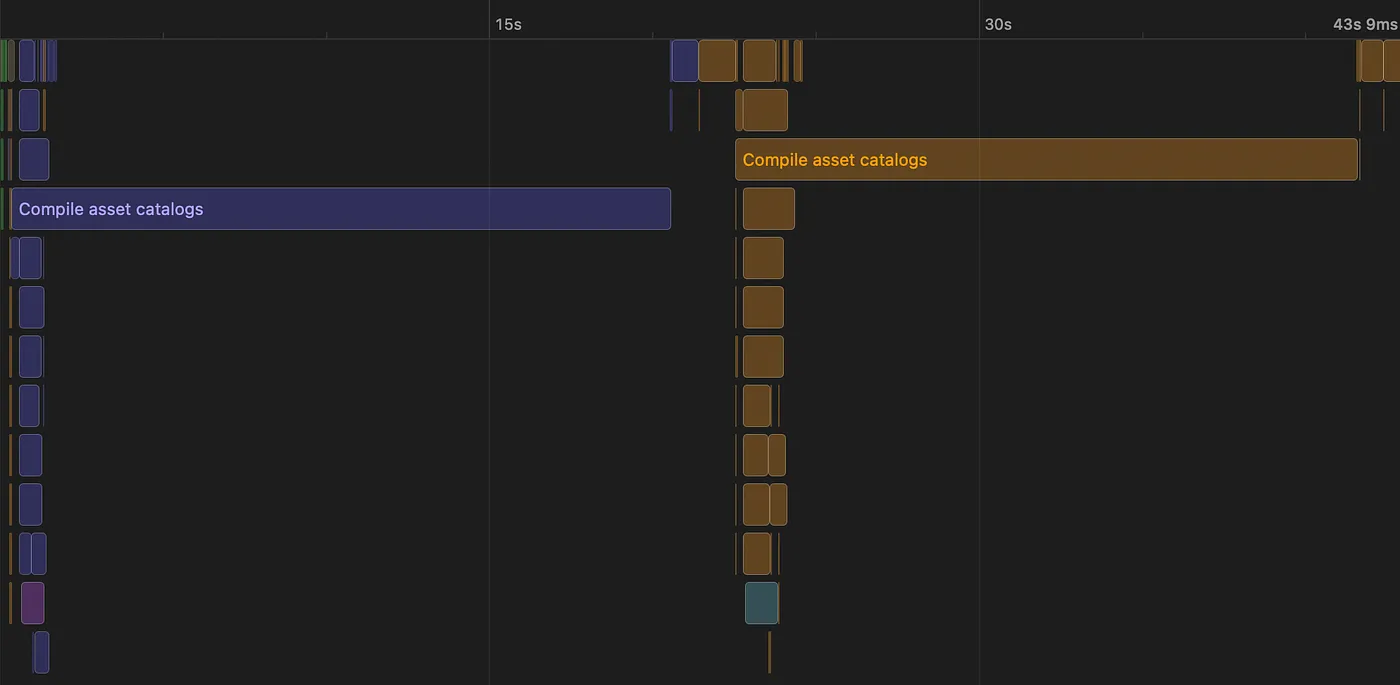
Task: Select the purple Compile asset catalogs bar
Action: click(x=341, y=209)
